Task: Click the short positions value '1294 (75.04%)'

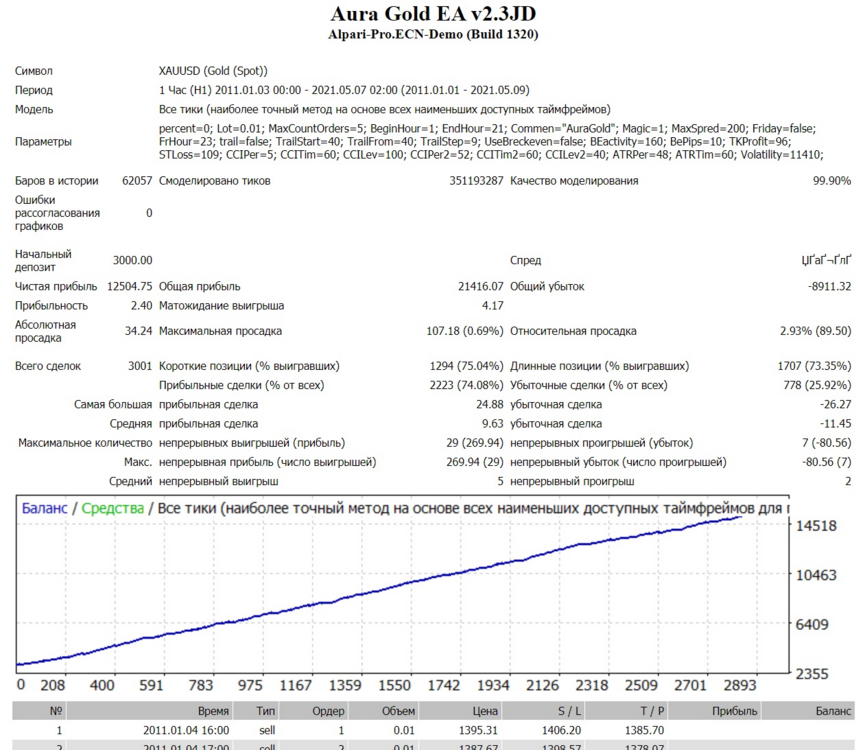Action: coord(466,366)
